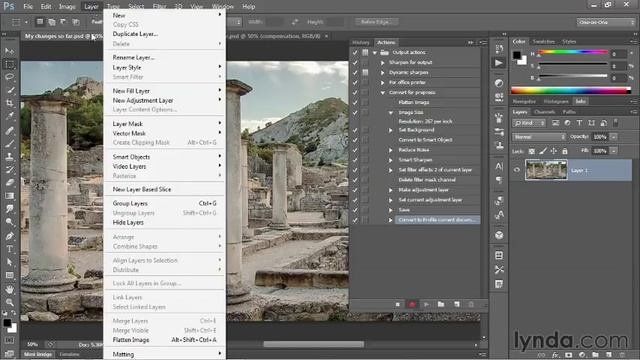The image size is (640, 360).
Task: Switch to the Channels tab
Action: 544,112
